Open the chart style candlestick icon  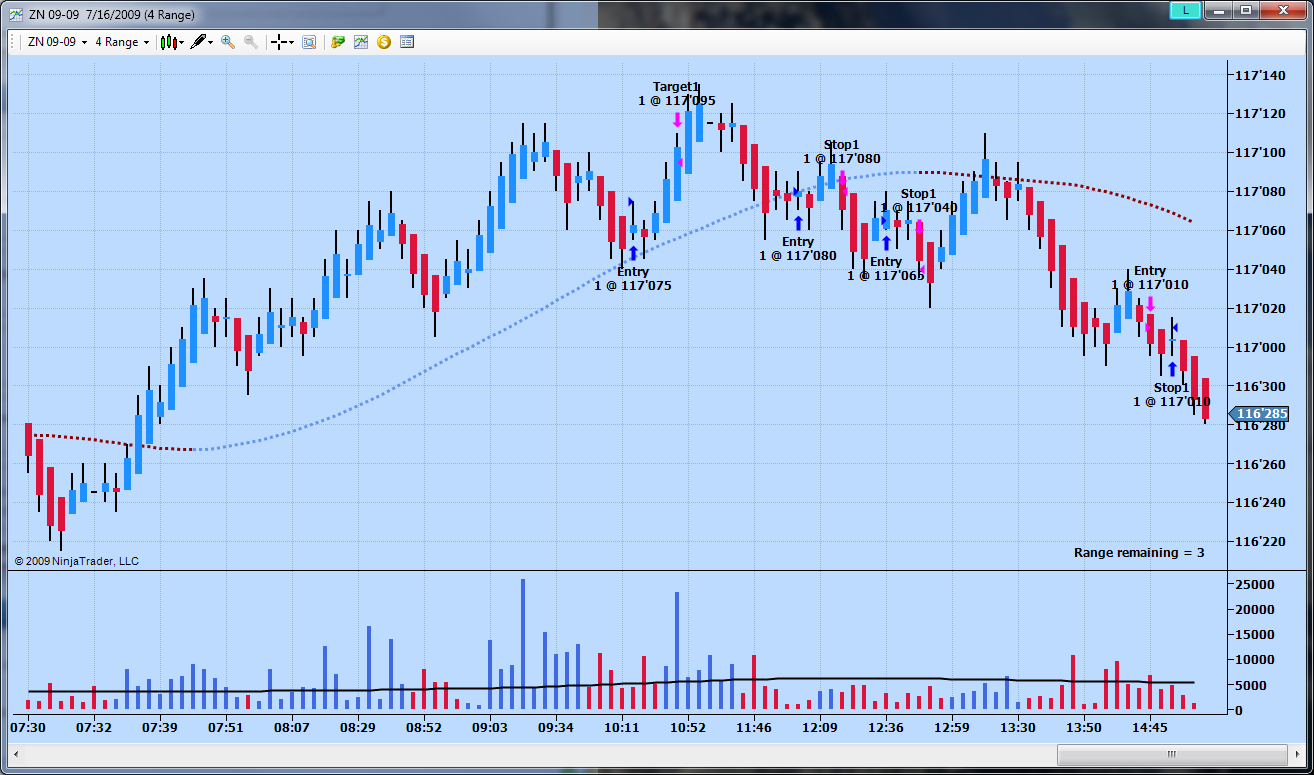click(x=168, y=42)
